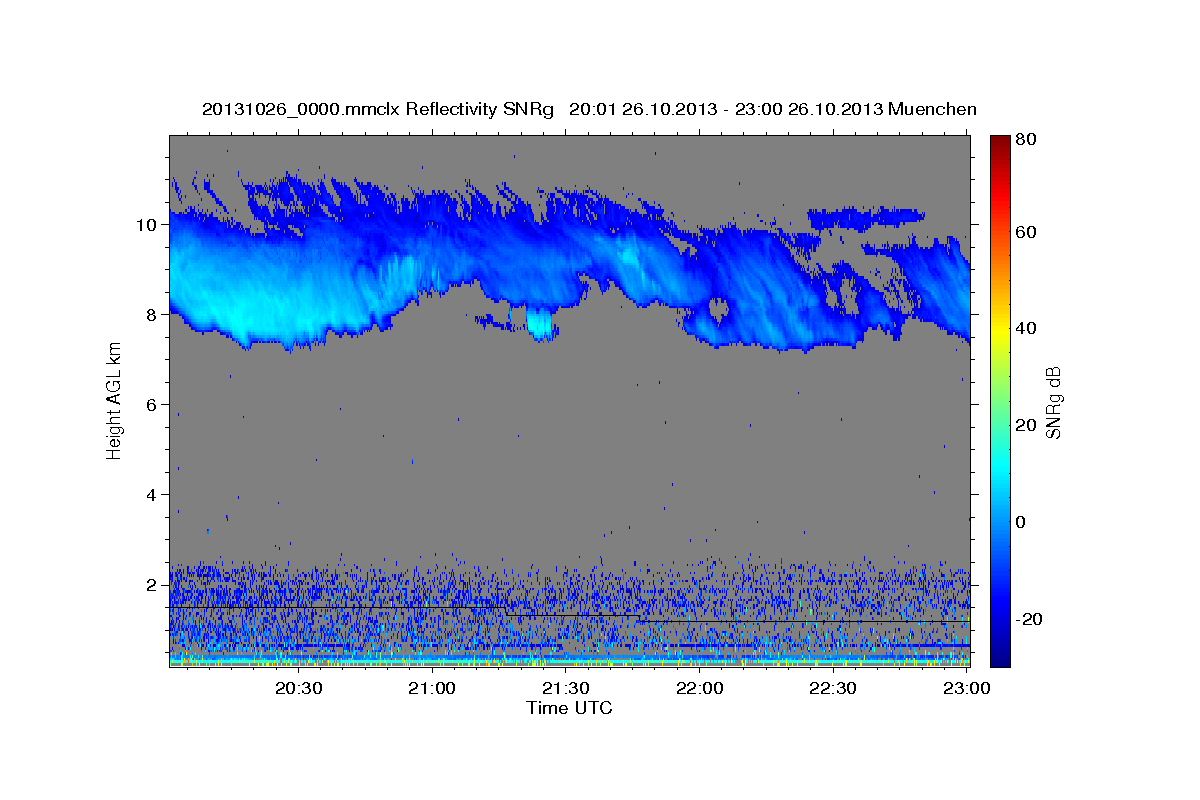Click the colorbar value 0
1200x800 pixels.
coord(1020,522)
